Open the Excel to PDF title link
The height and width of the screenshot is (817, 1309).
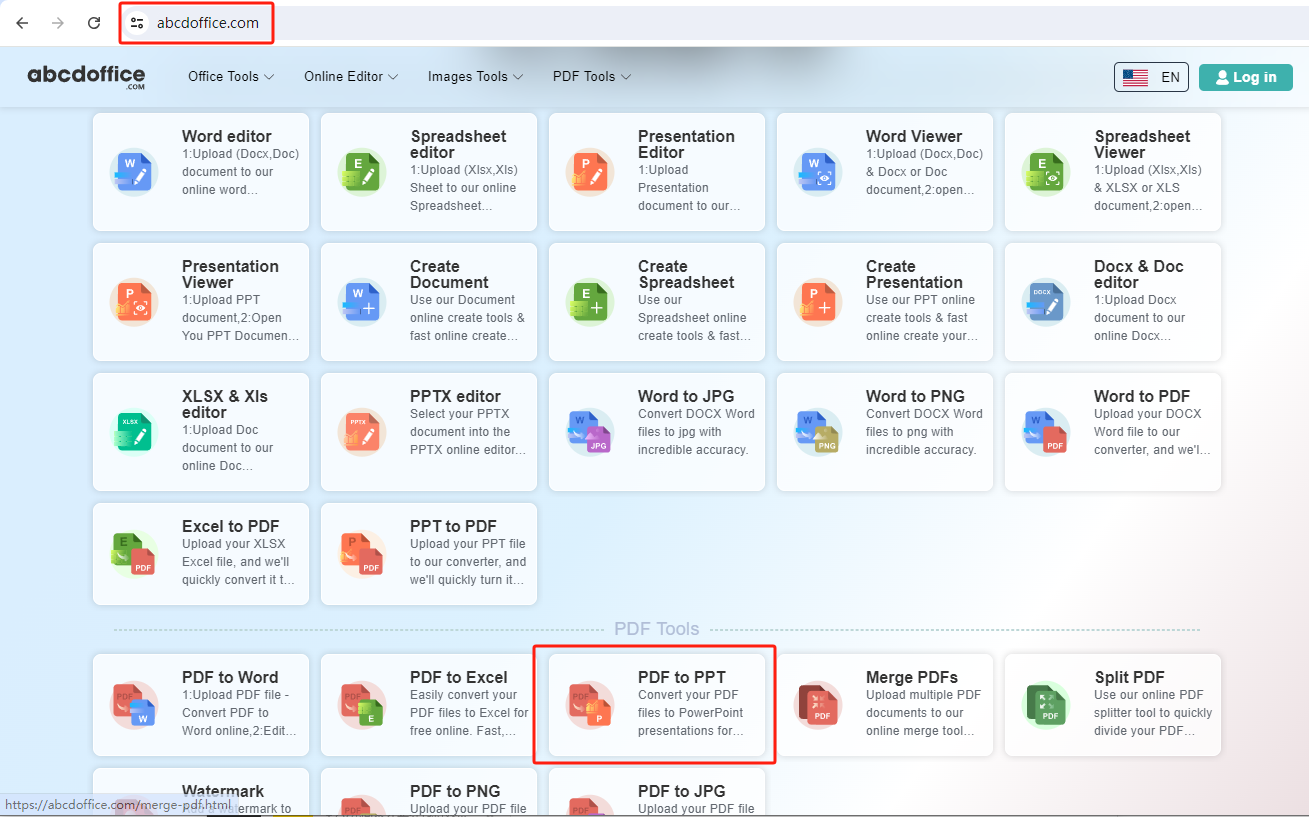click(x=230, y=526)
